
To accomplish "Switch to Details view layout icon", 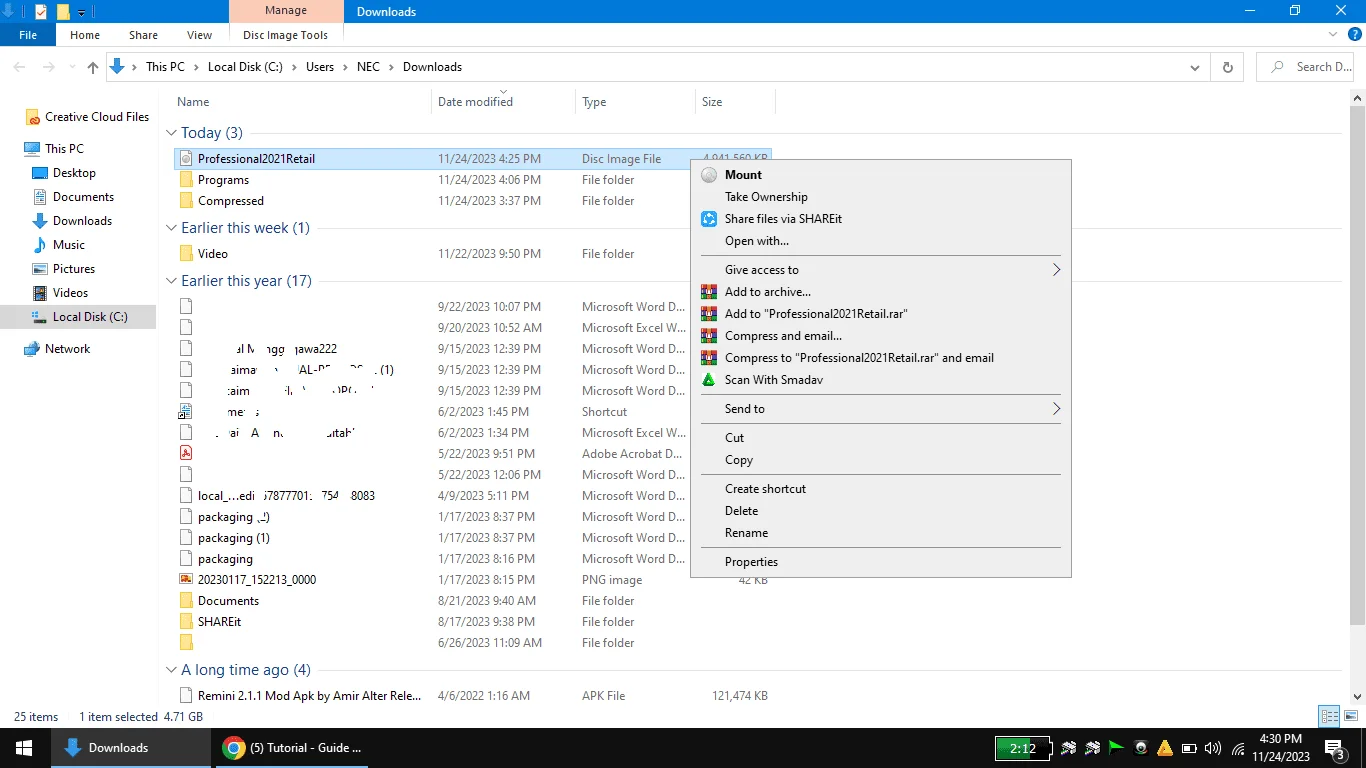I will coord(1329,716).
